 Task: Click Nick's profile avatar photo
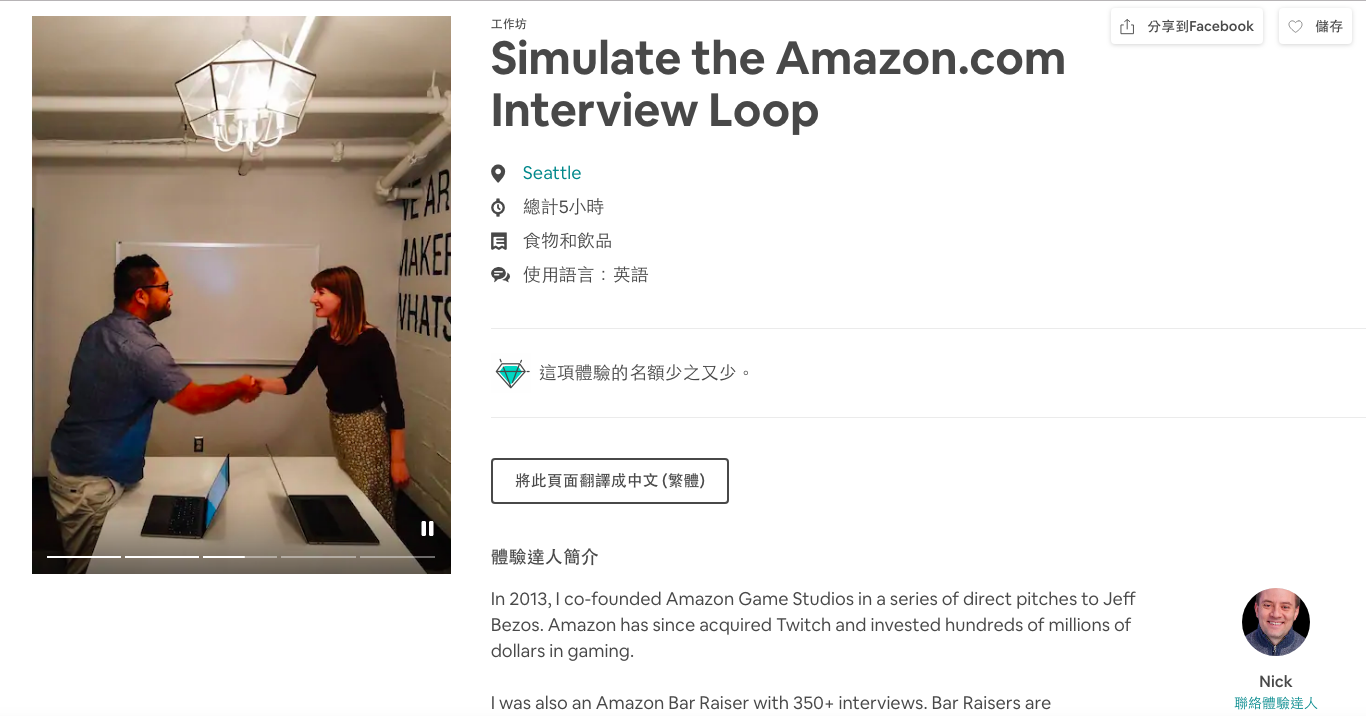1275,622
